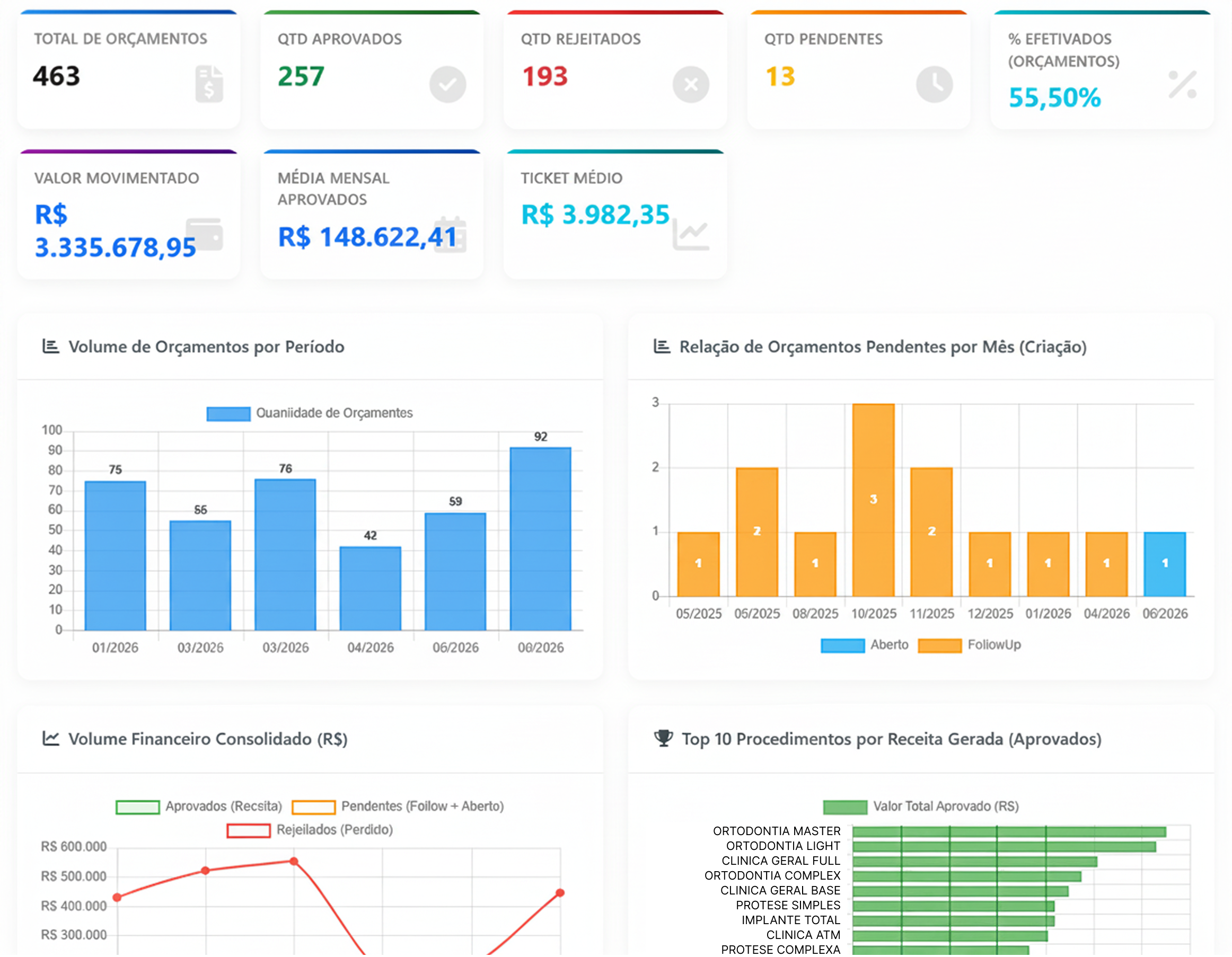Click the Ticket Médio value R$ 3.982,35

click(x=596, y=215)
